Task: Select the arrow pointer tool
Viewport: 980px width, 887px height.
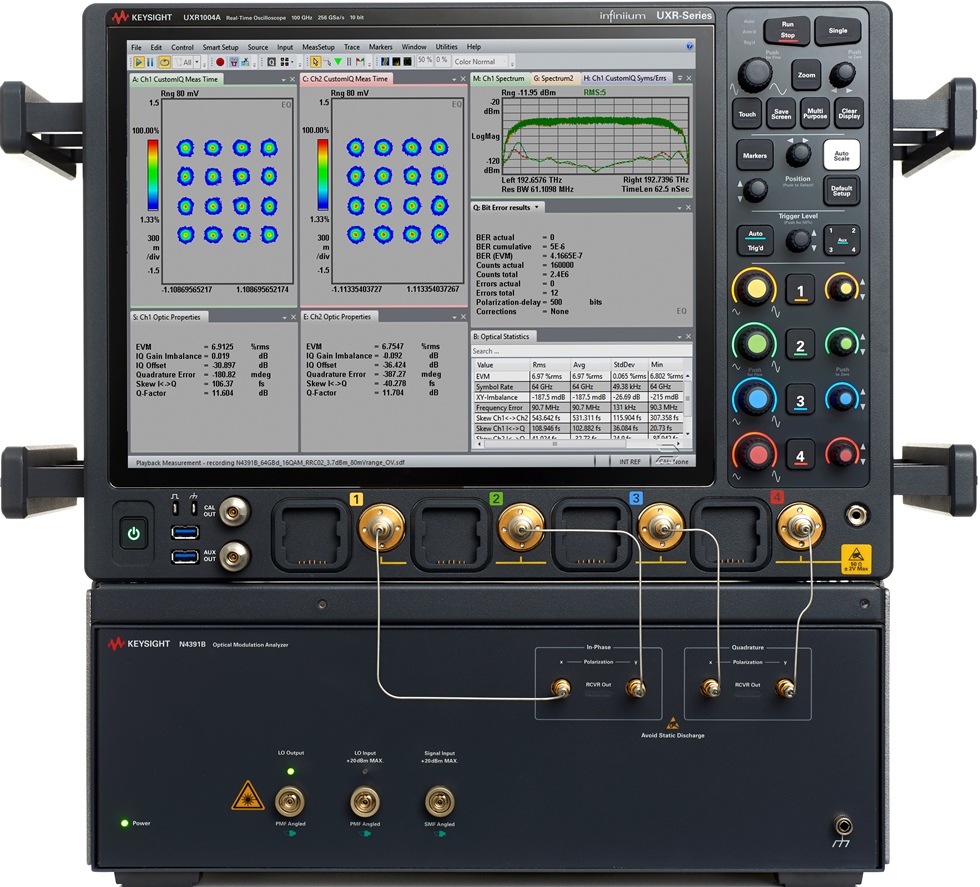Action: pyautogui.click(x=315, y=62)
